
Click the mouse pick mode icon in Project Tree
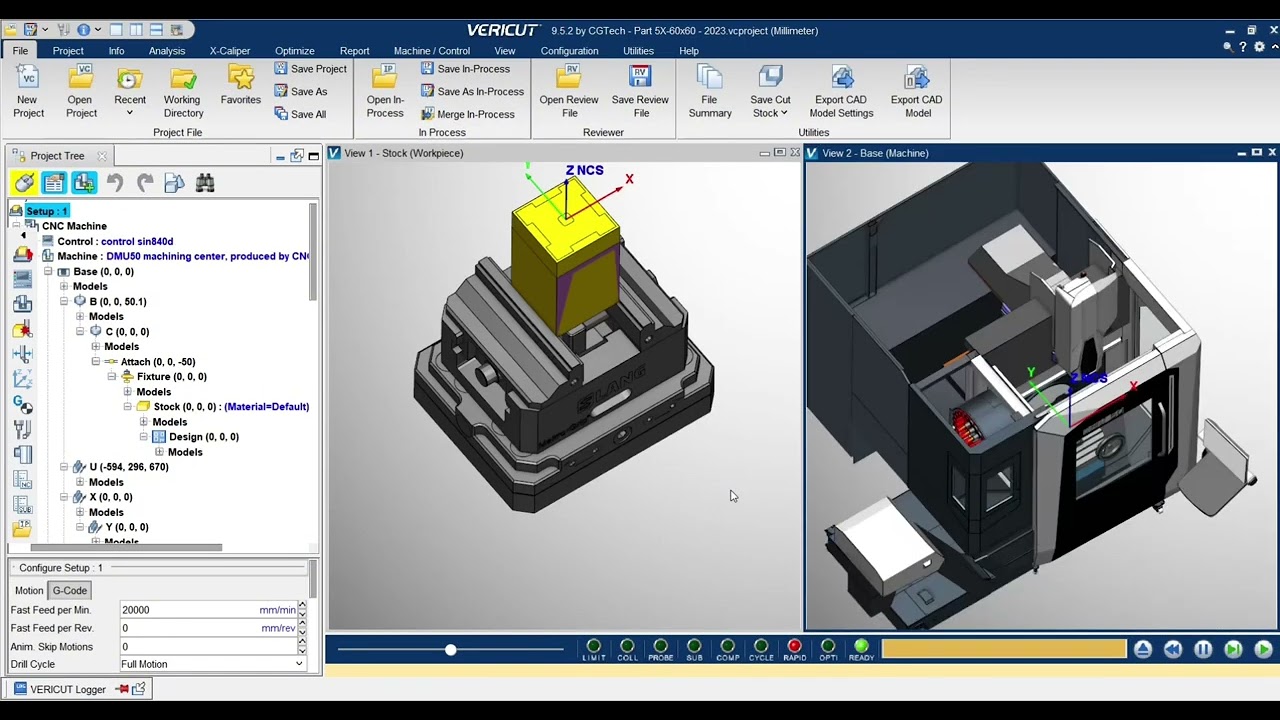coord(25,183)
